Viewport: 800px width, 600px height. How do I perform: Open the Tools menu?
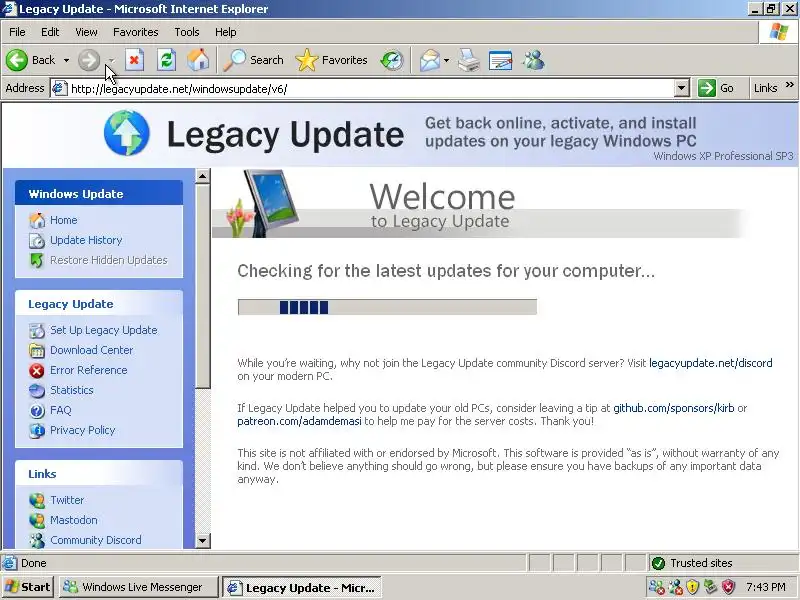(187, 32)
